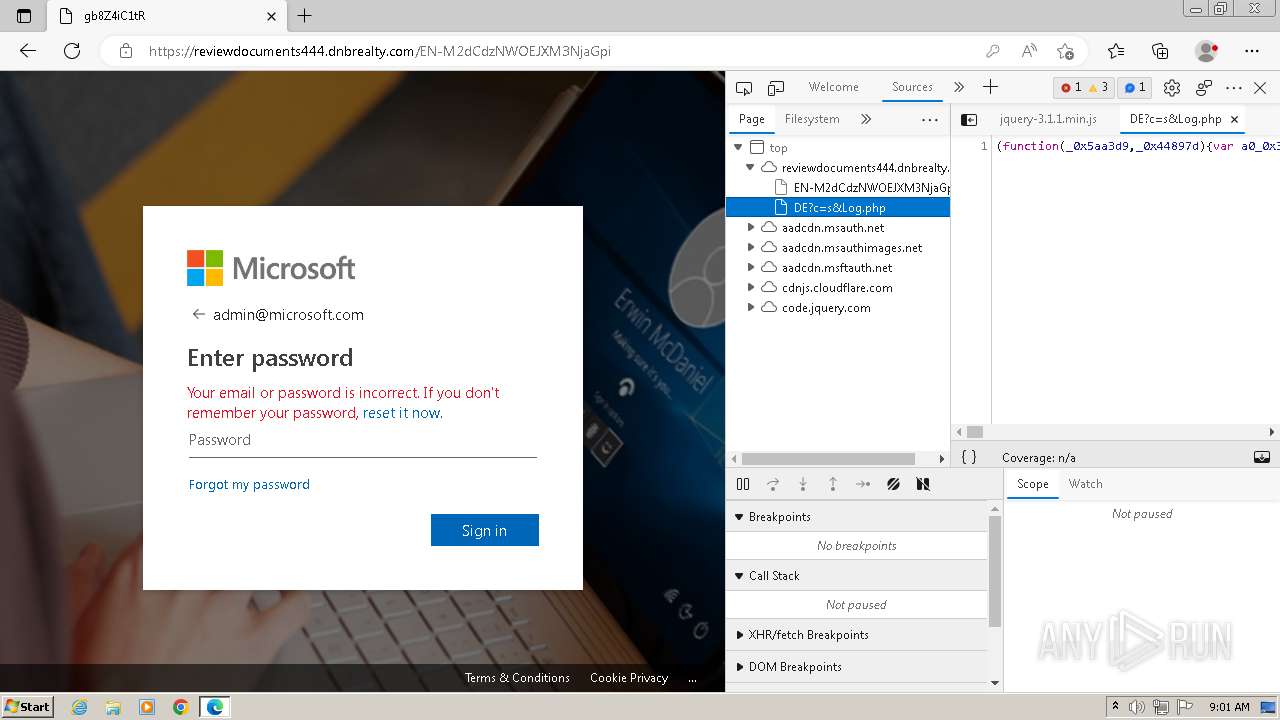
Task: Click the password key icon in address bar
Action: (x=992, y=51)
